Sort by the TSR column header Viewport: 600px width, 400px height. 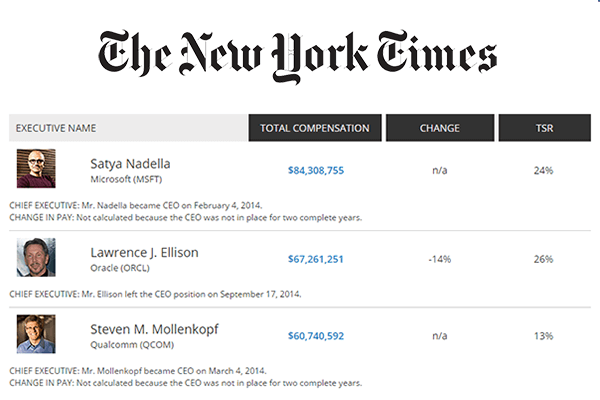[545, 128]
